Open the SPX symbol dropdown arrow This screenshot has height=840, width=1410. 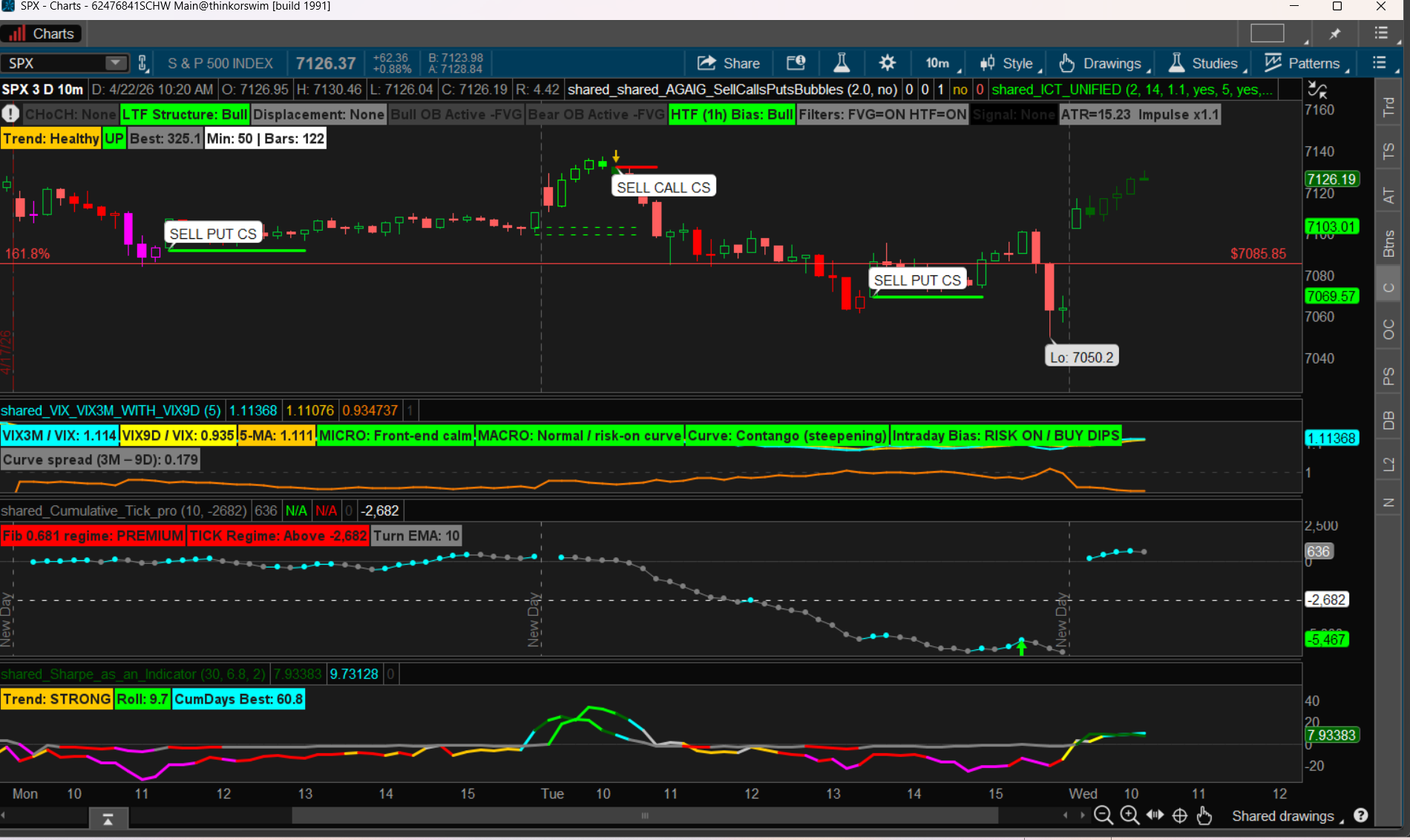[x=116, y=63]
